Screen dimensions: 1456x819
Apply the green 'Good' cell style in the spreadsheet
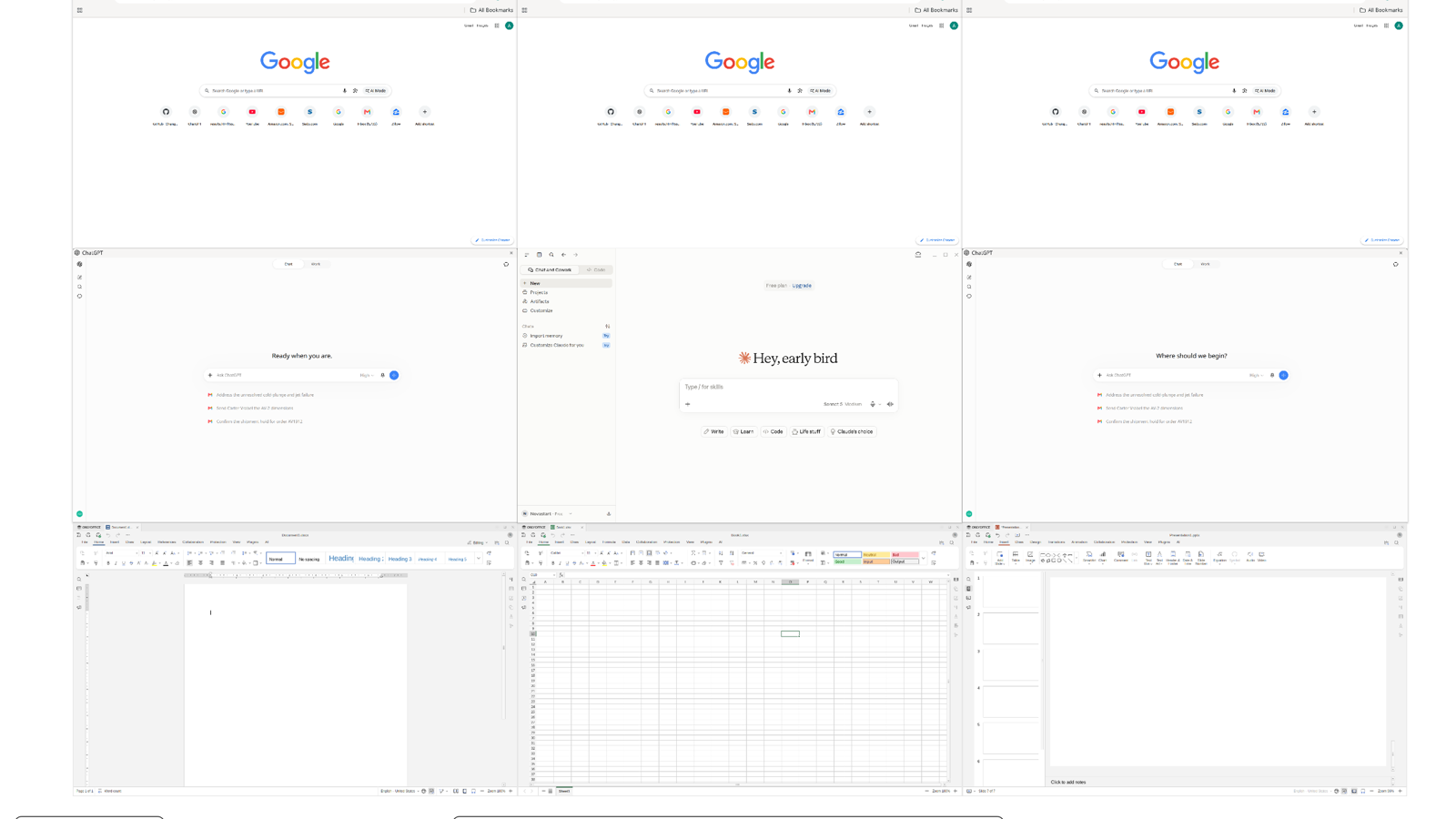pyautogui.click(x=847, y=561)
